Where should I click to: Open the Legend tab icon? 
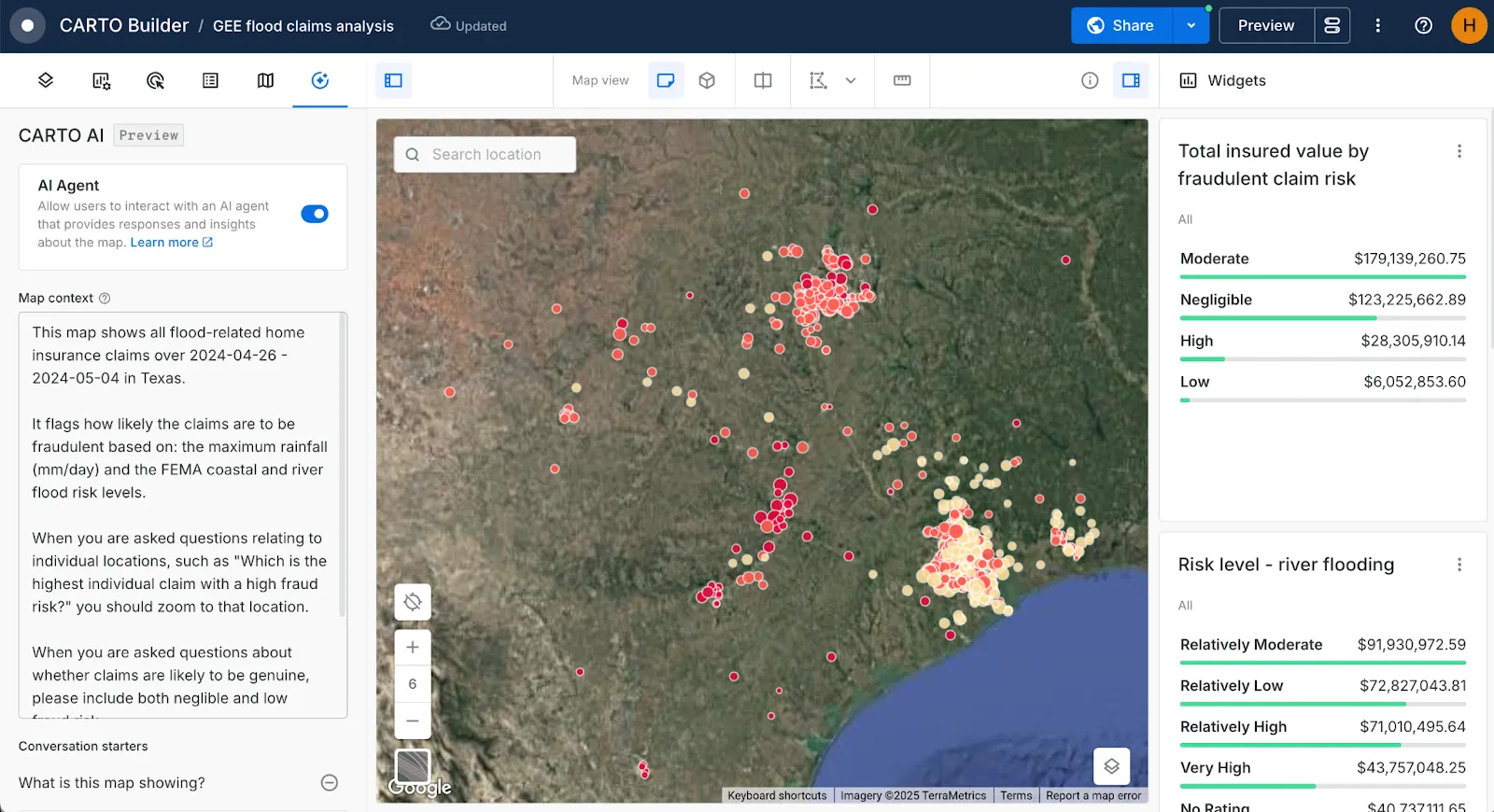(x=210, y=80)
